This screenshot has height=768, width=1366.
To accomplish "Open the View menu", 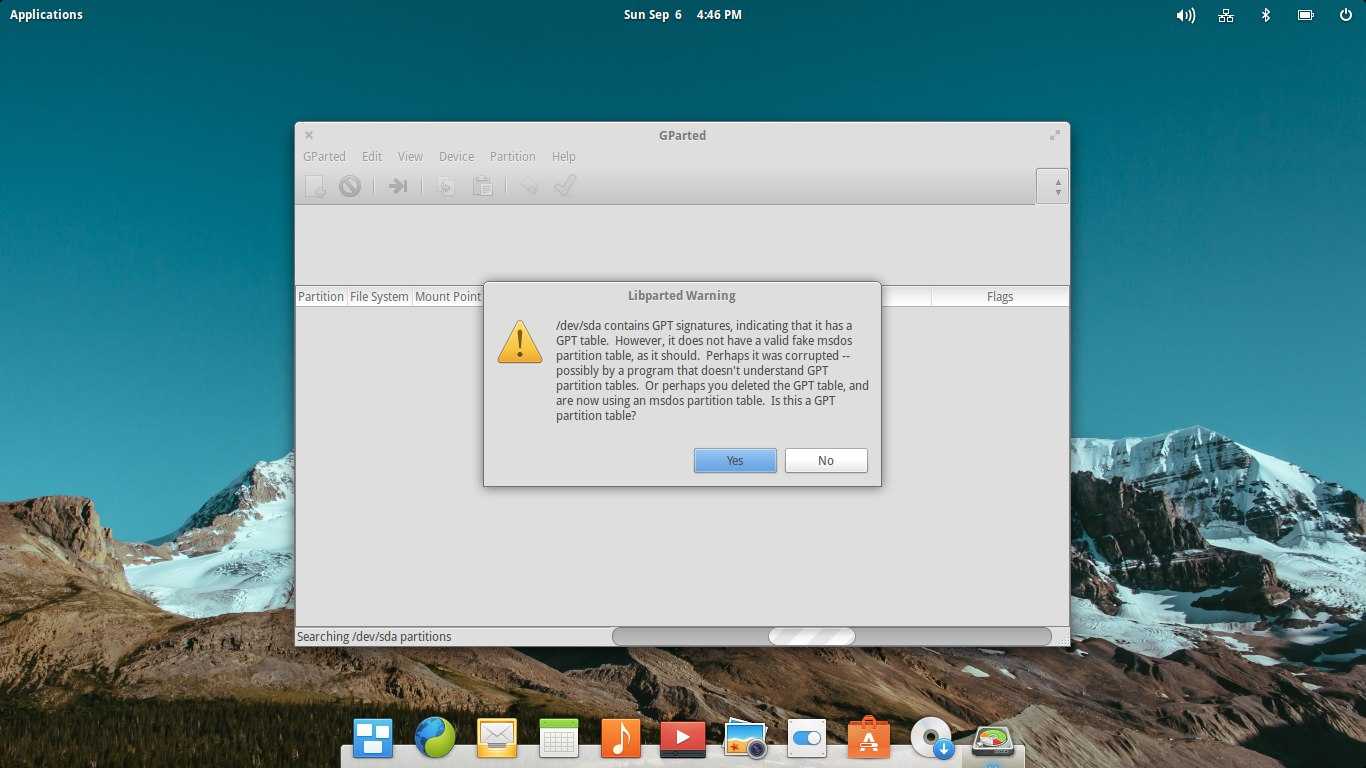I will click(410, 157).
